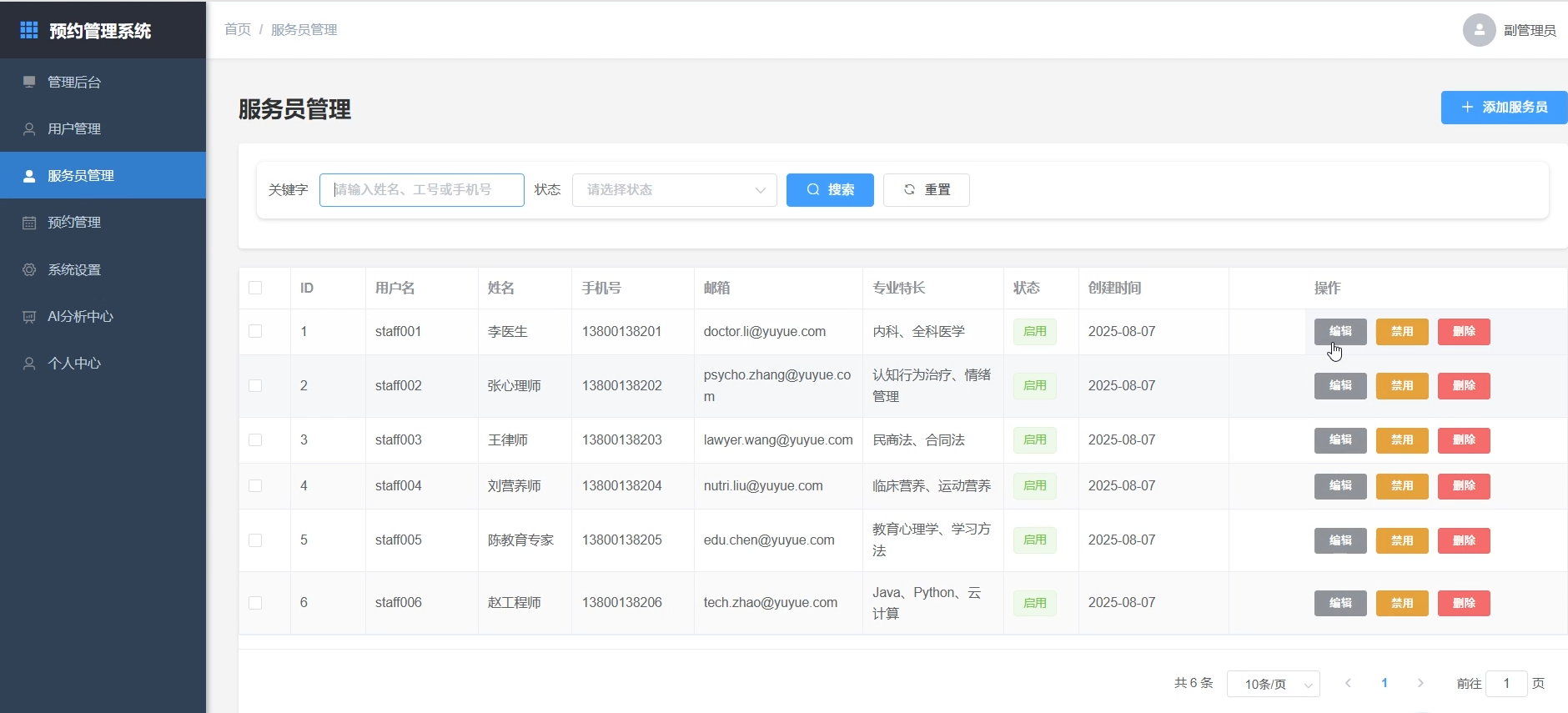Click the 服务员管理 person icon in sidebar
This screenshot has width=1568, height=713.
coord(29,175)
